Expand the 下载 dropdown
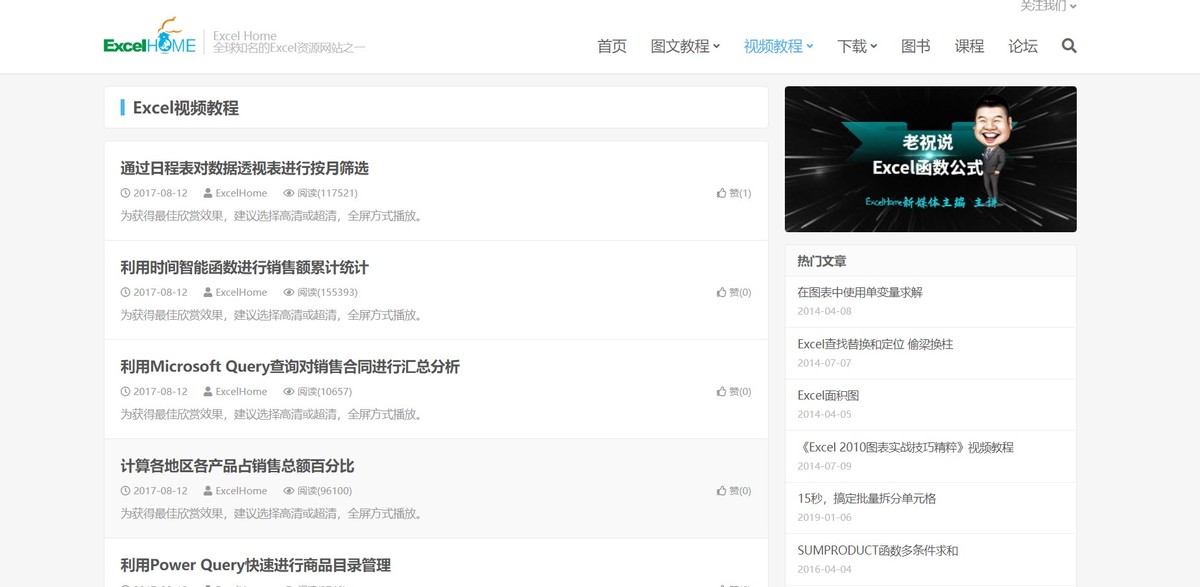This screenshot has height=587, width=1200. (x=853, y=46)
